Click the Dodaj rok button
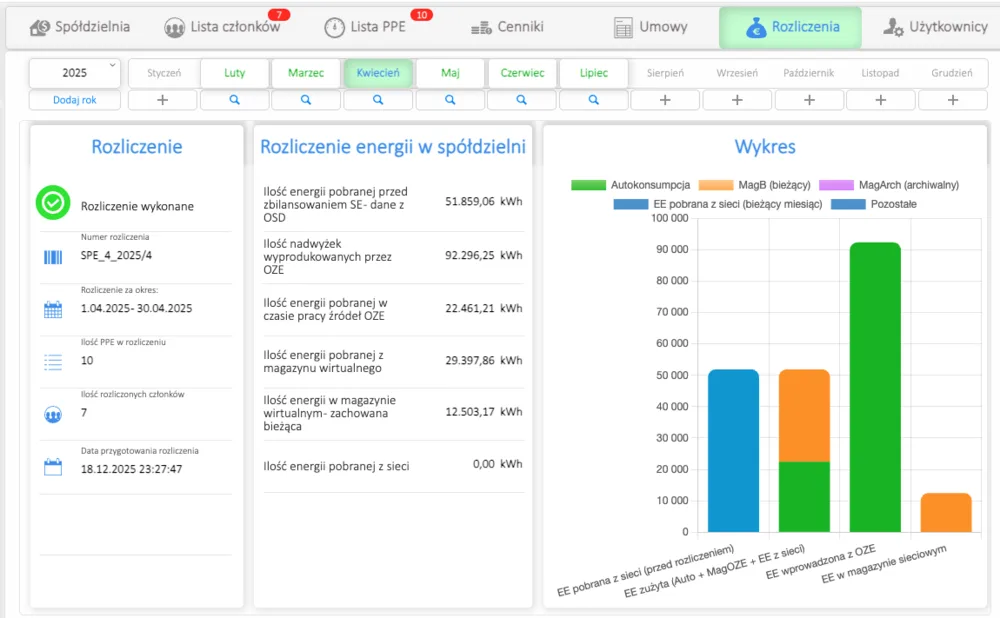This screenshot has width=1000, height=618. [x=75, y=100]
